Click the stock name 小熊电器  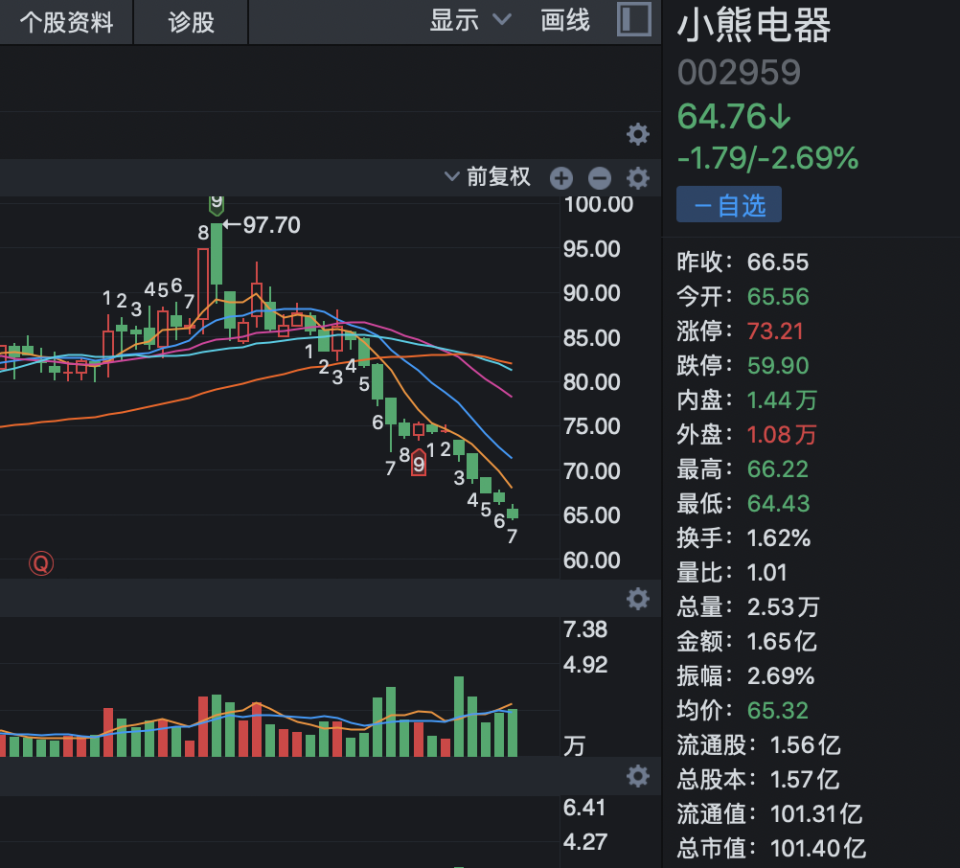pos(754,26)
